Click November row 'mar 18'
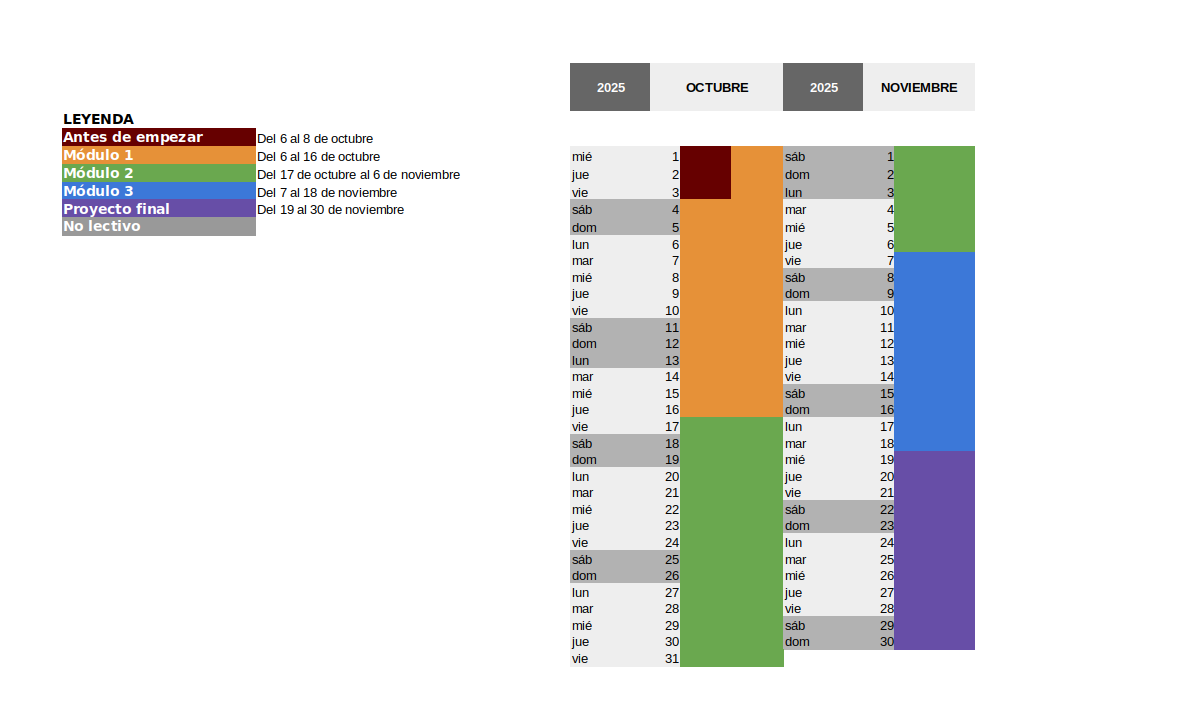This screenshot has height=714, width=1196. coord(838,443)
